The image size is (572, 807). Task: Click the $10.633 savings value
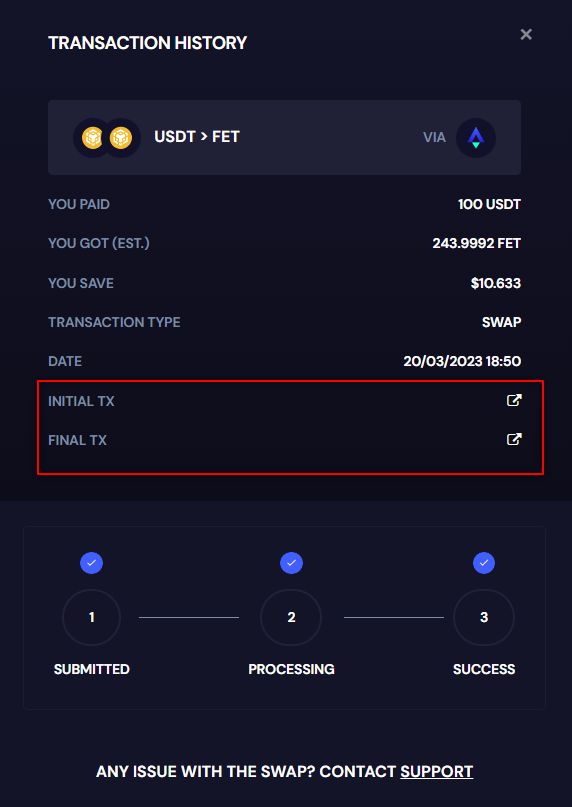496,283
